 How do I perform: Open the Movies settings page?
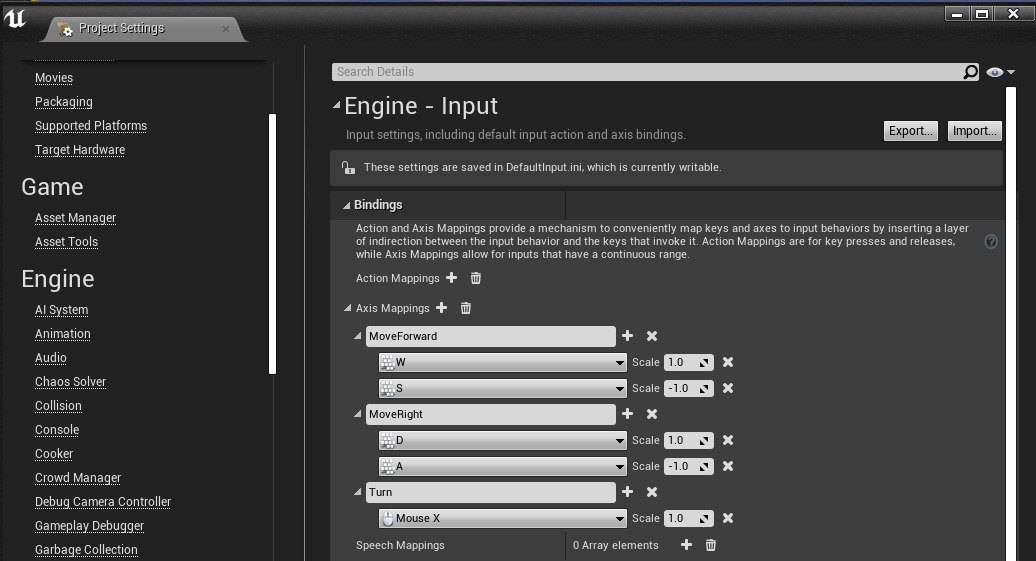pos(54,78)
